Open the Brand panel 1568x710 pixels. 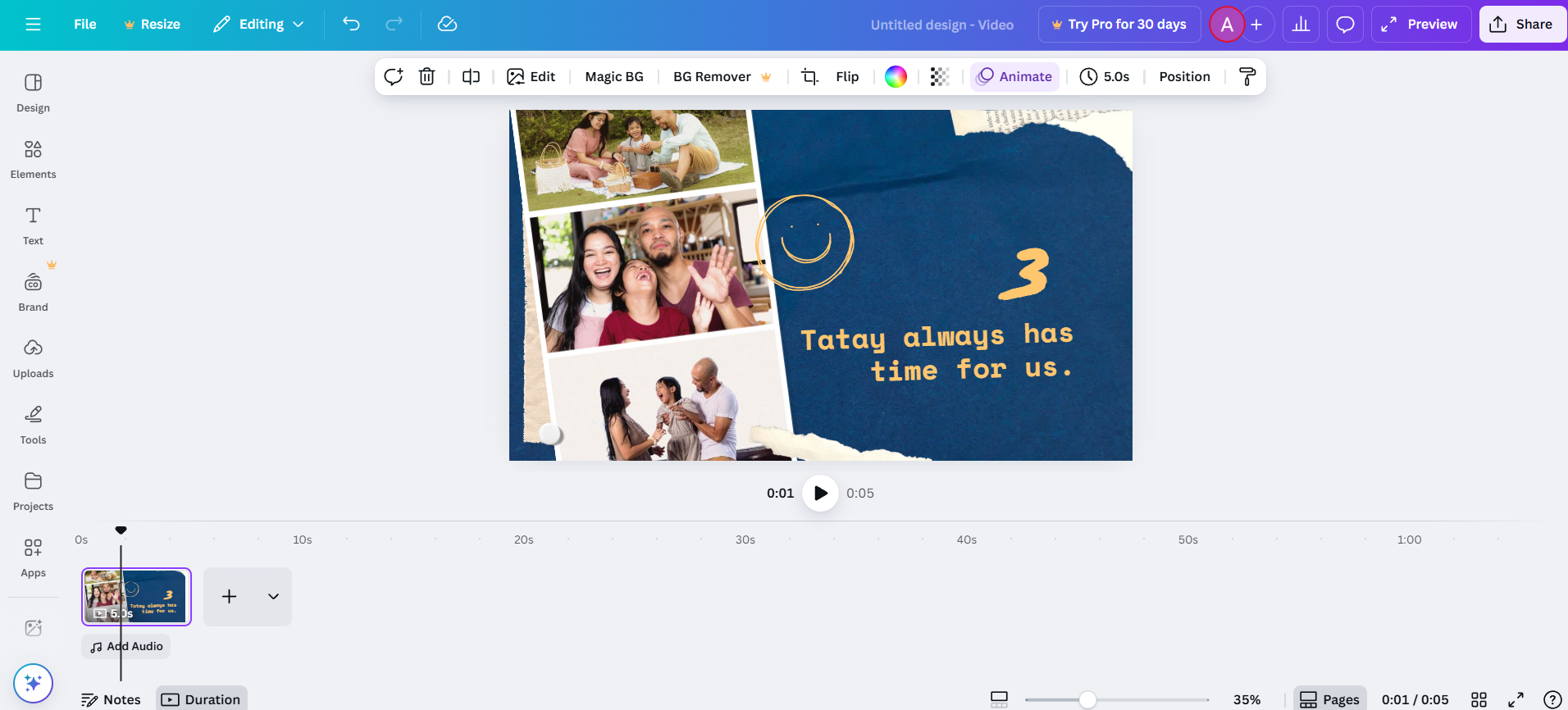33,292
